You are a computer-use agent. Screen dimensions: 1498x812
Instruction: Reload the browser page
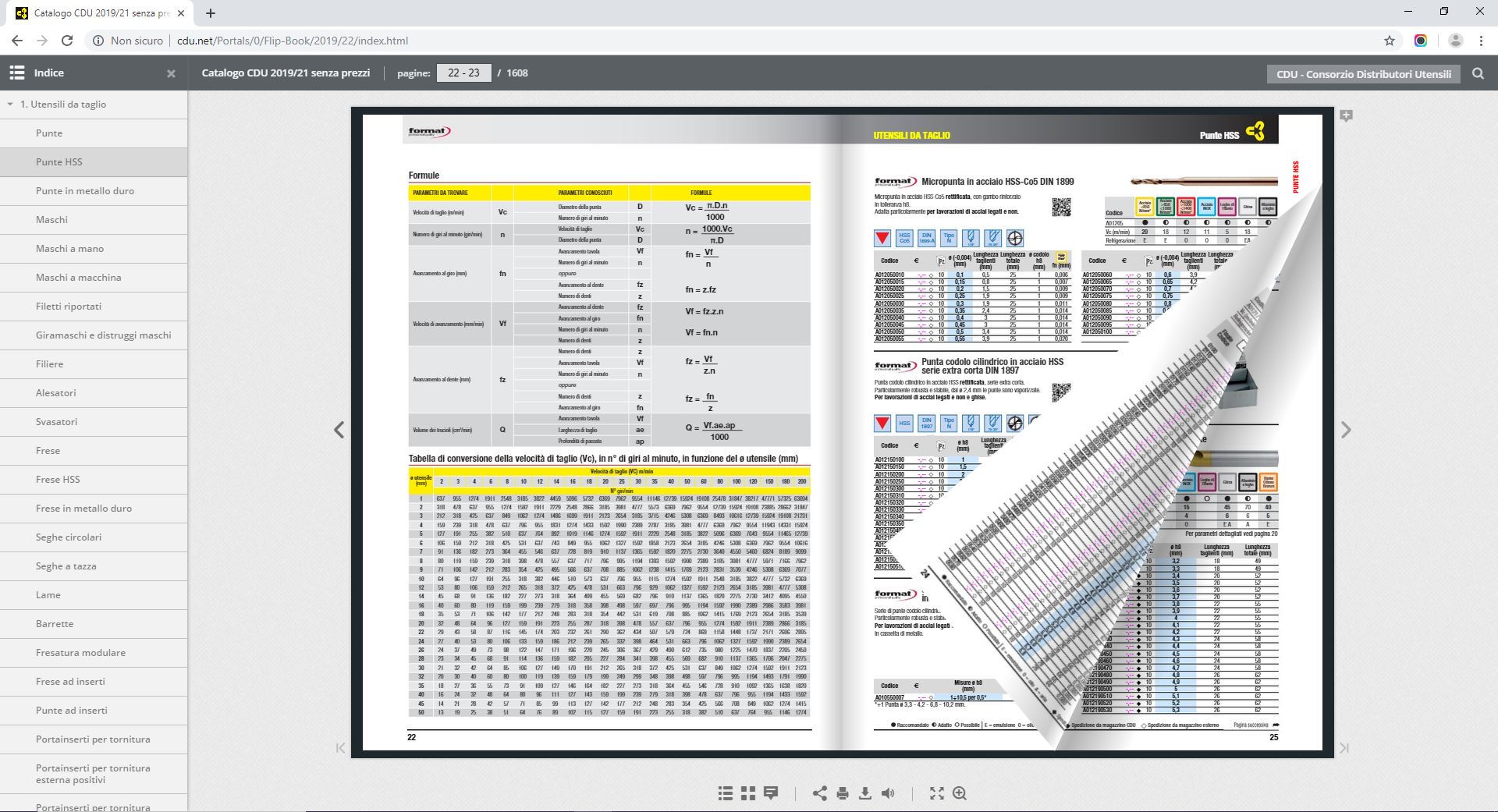[67, 41]
